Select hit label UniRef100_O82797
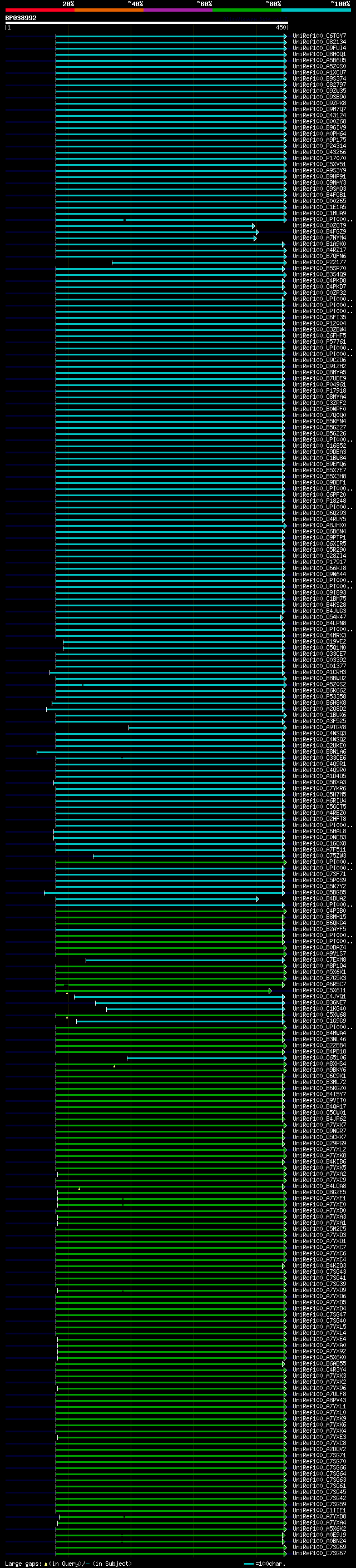This screenshot has height=1568, width=356. [319, 85]
